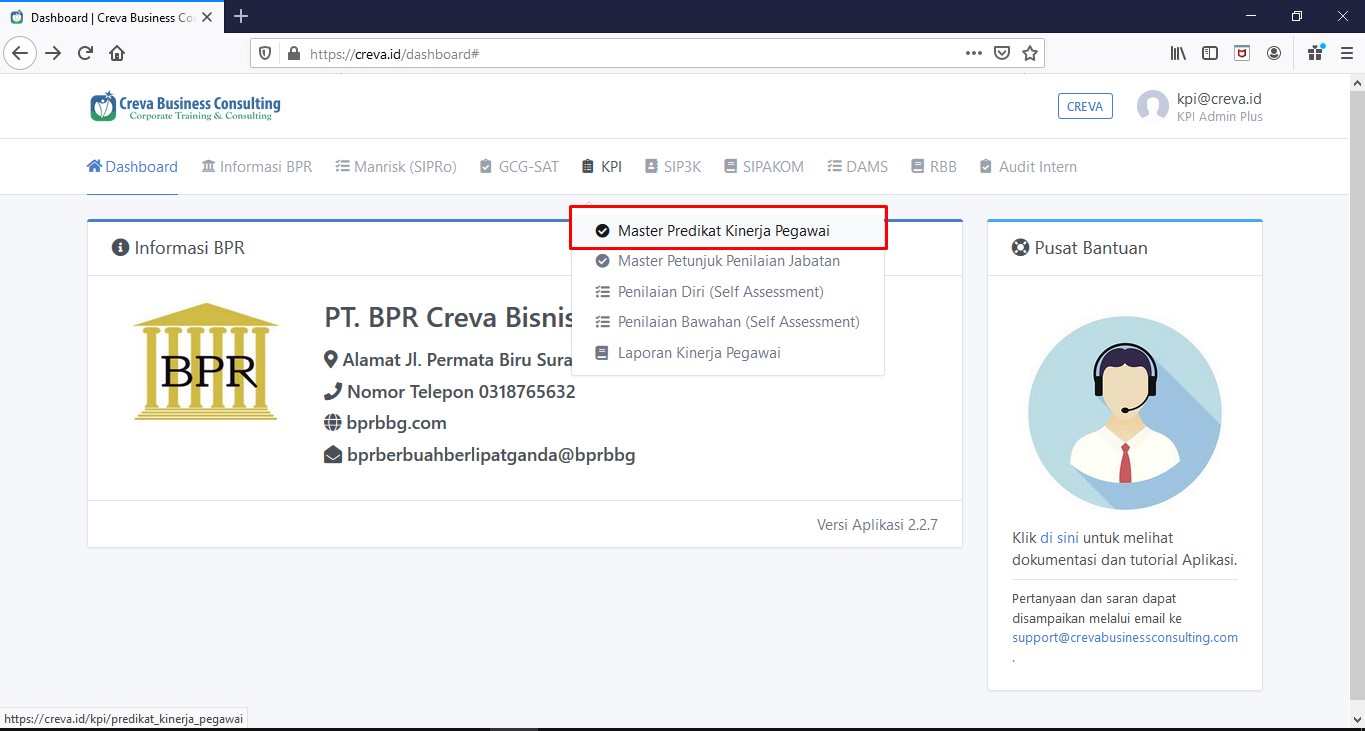Viewport: 1365px width, 731px height.
Task: Save page to Pocket
Action: [1002, 53]
